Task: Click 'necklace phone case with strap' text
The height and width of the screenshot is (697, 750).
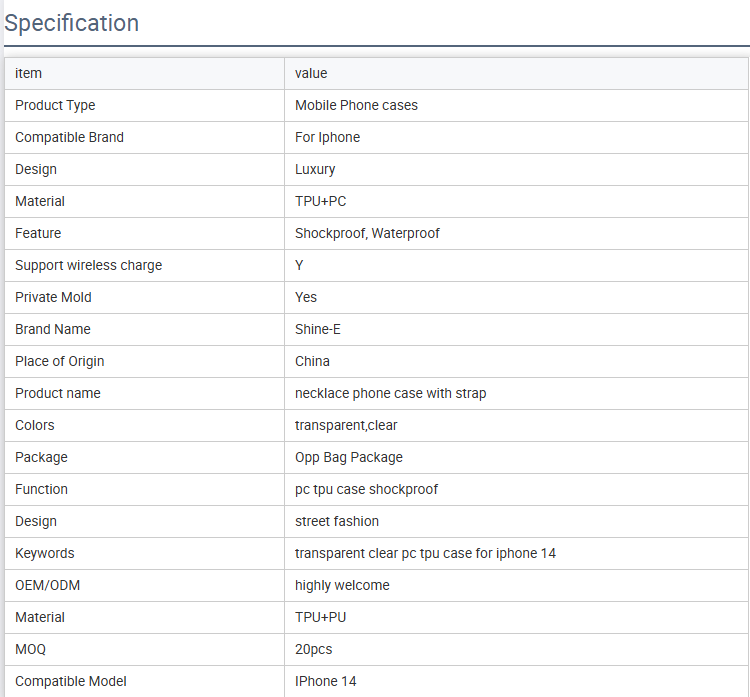Action: (x=390, y=393)
